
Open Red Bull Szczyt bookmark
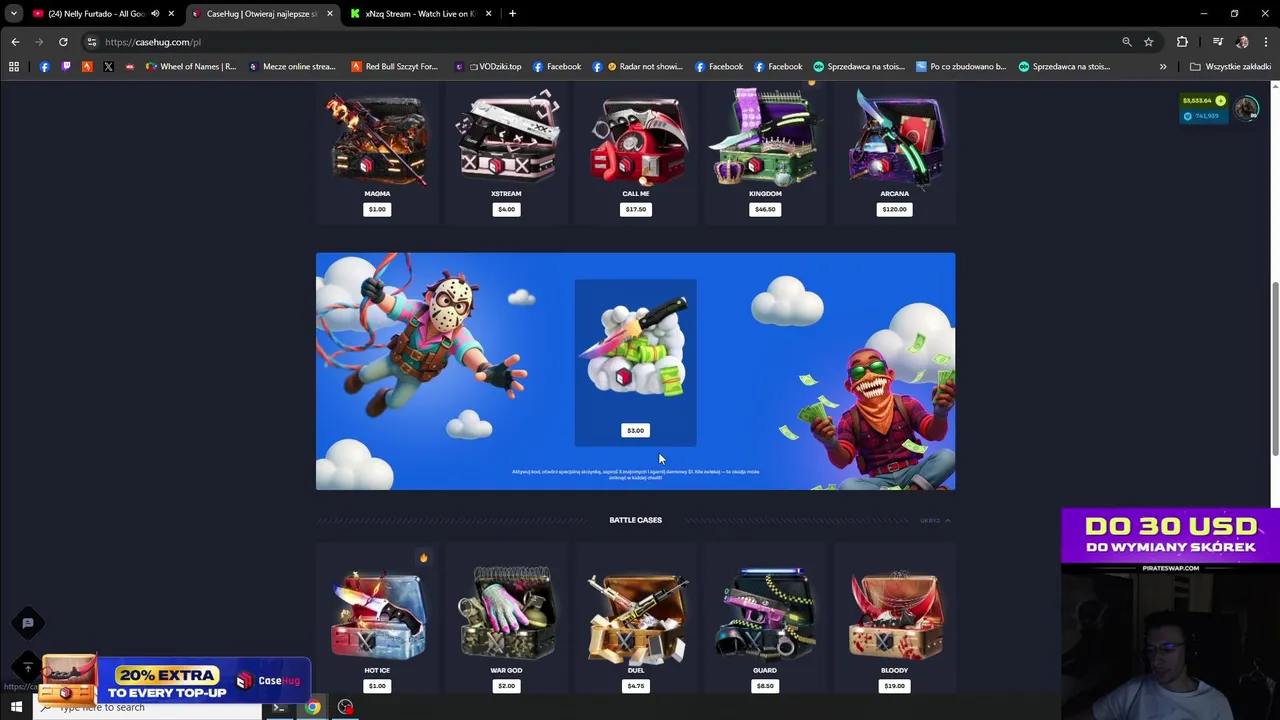tap(394, 67)
